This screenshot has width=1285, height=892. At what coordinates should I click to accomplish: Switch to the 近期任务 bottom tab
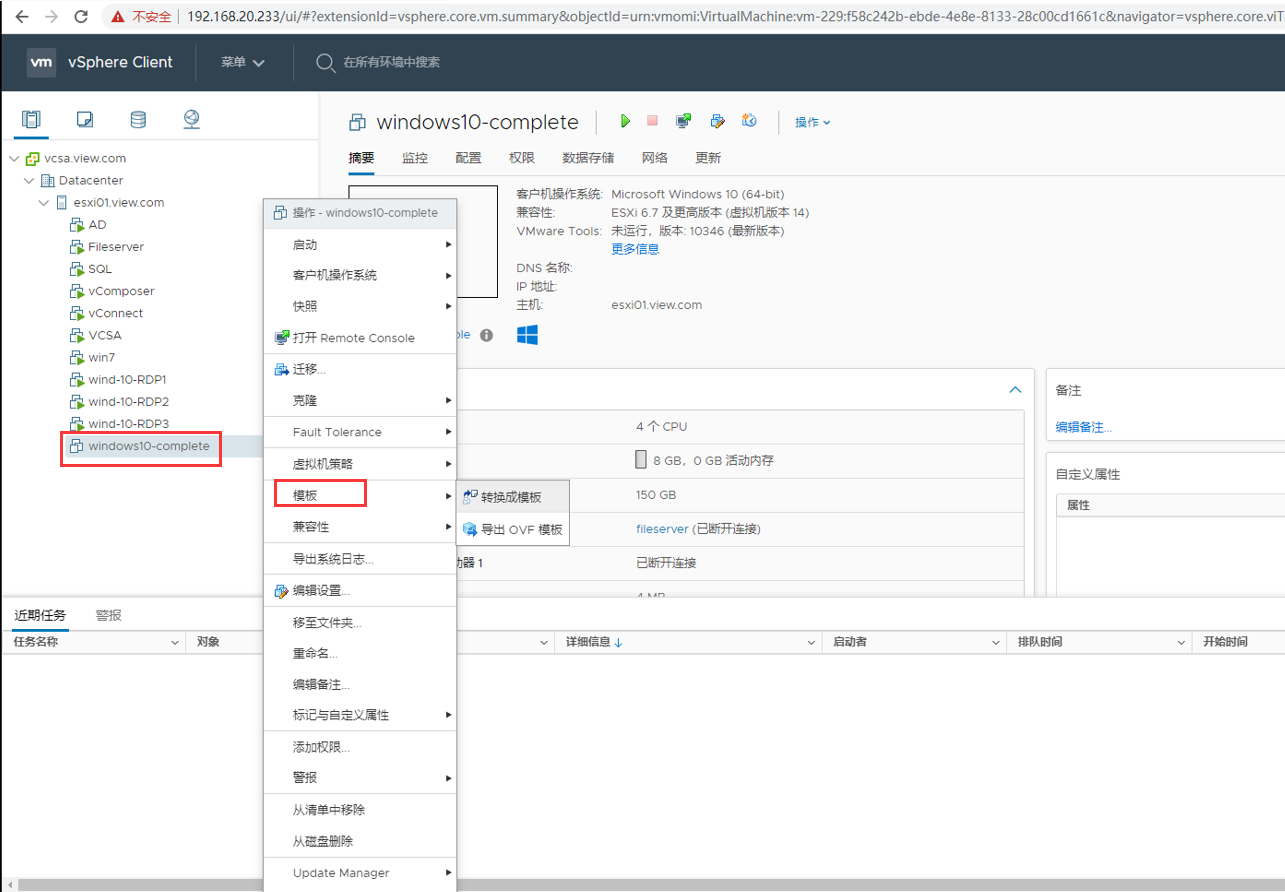point(40,616)
